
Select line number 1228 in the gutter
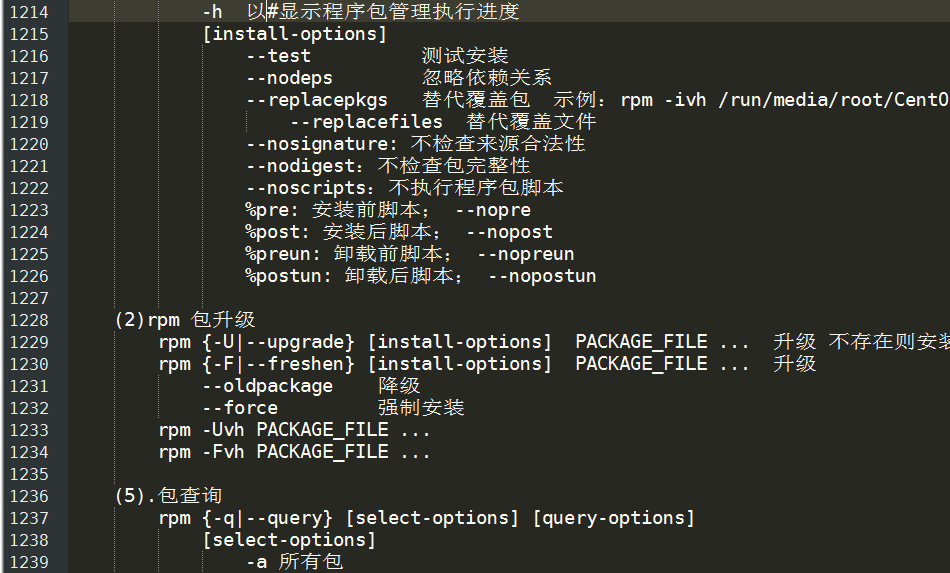point(29,320)
